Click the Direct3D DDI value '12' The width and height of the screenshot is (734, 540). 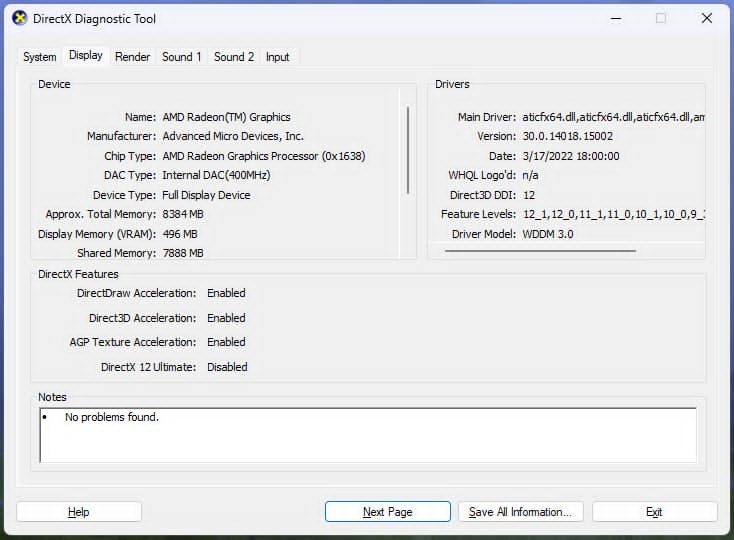click(529, 195)
